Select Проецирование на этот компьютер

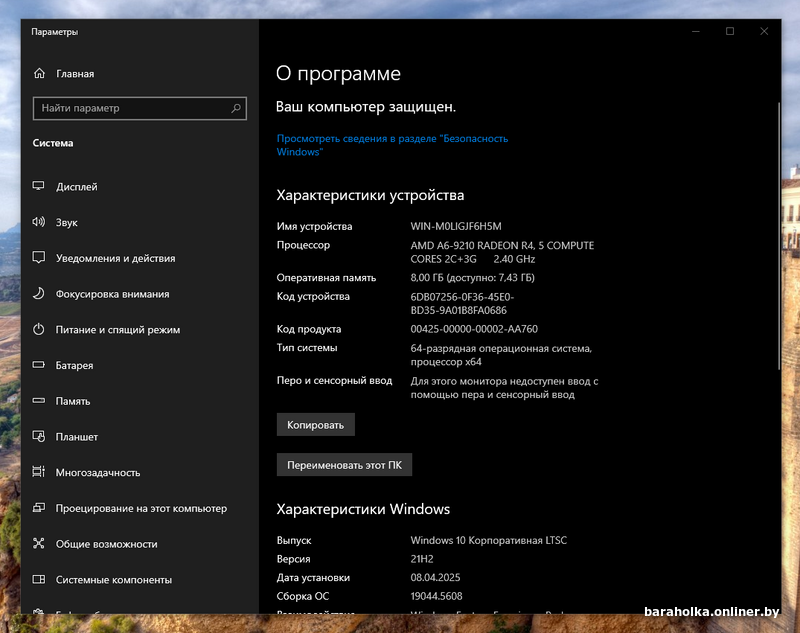140,508
